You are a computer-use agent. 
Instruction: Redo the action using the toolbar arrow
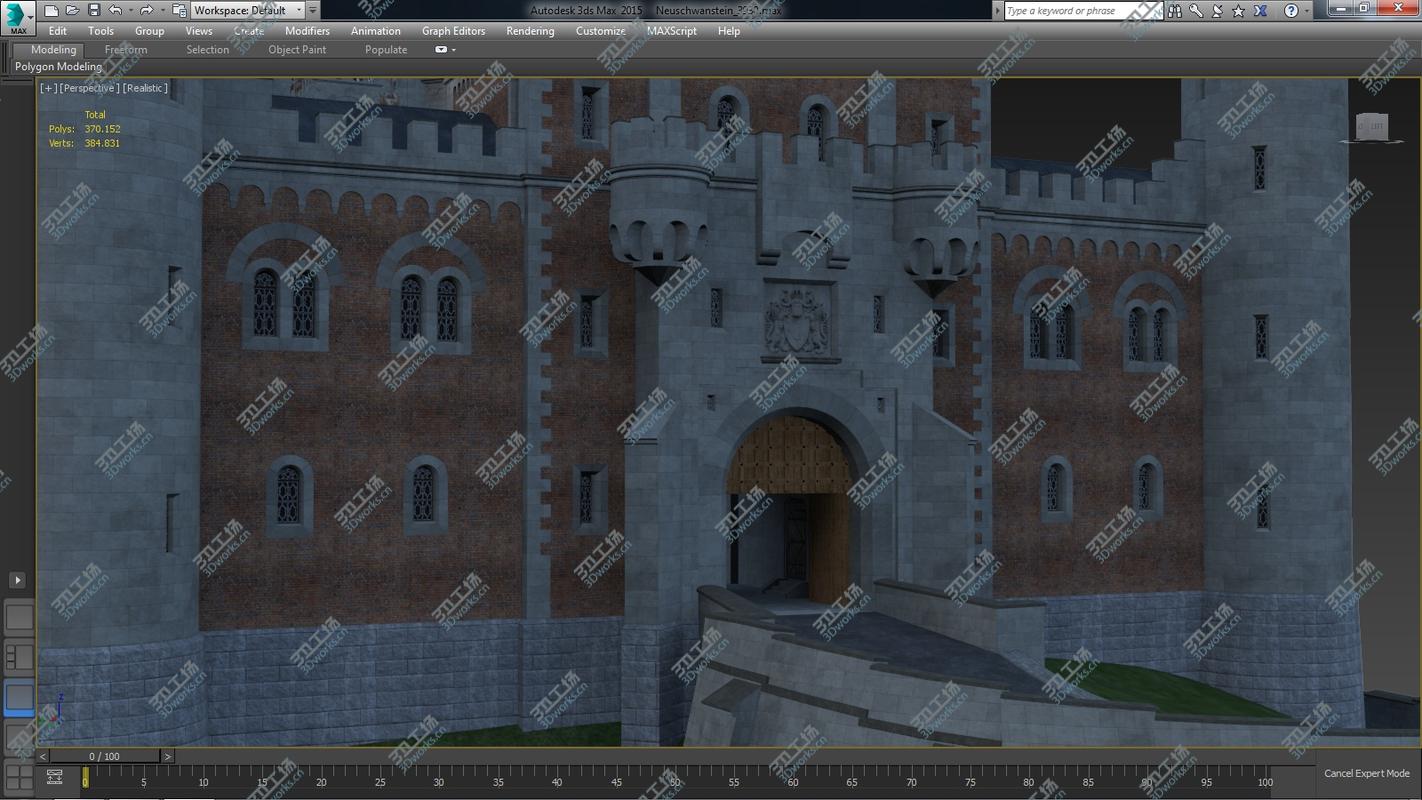pyautogui.click(x=146, y=10)
